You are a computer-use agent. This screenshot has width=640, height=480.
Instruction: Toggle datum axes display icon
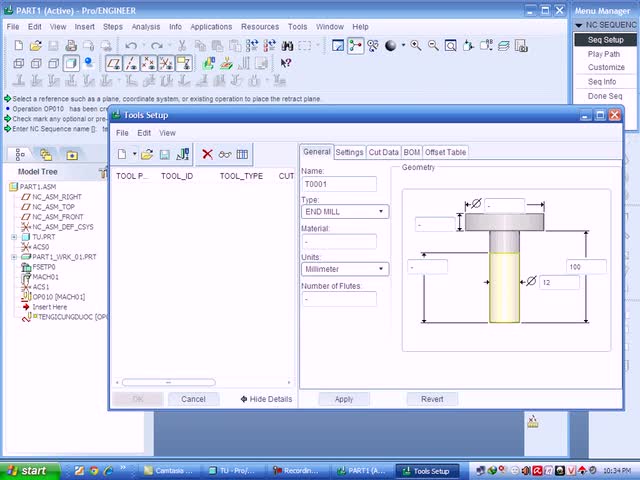click(131, 63)
